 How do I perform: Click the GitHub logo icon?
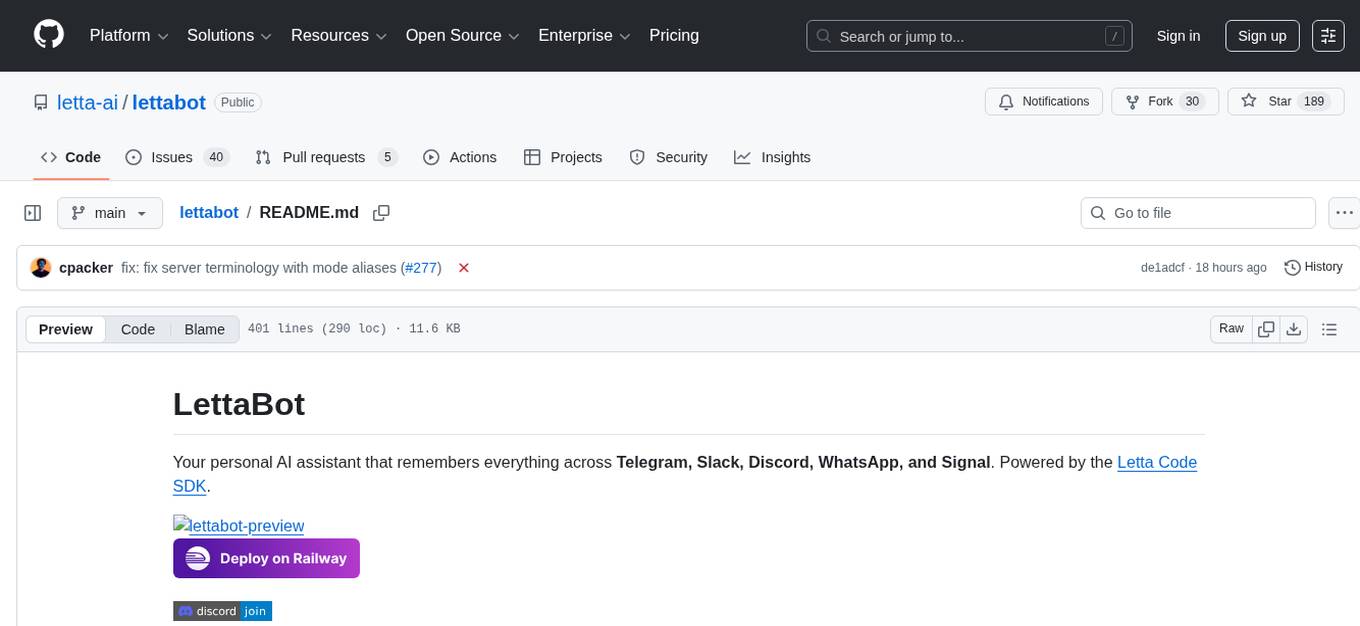[48, 35]
